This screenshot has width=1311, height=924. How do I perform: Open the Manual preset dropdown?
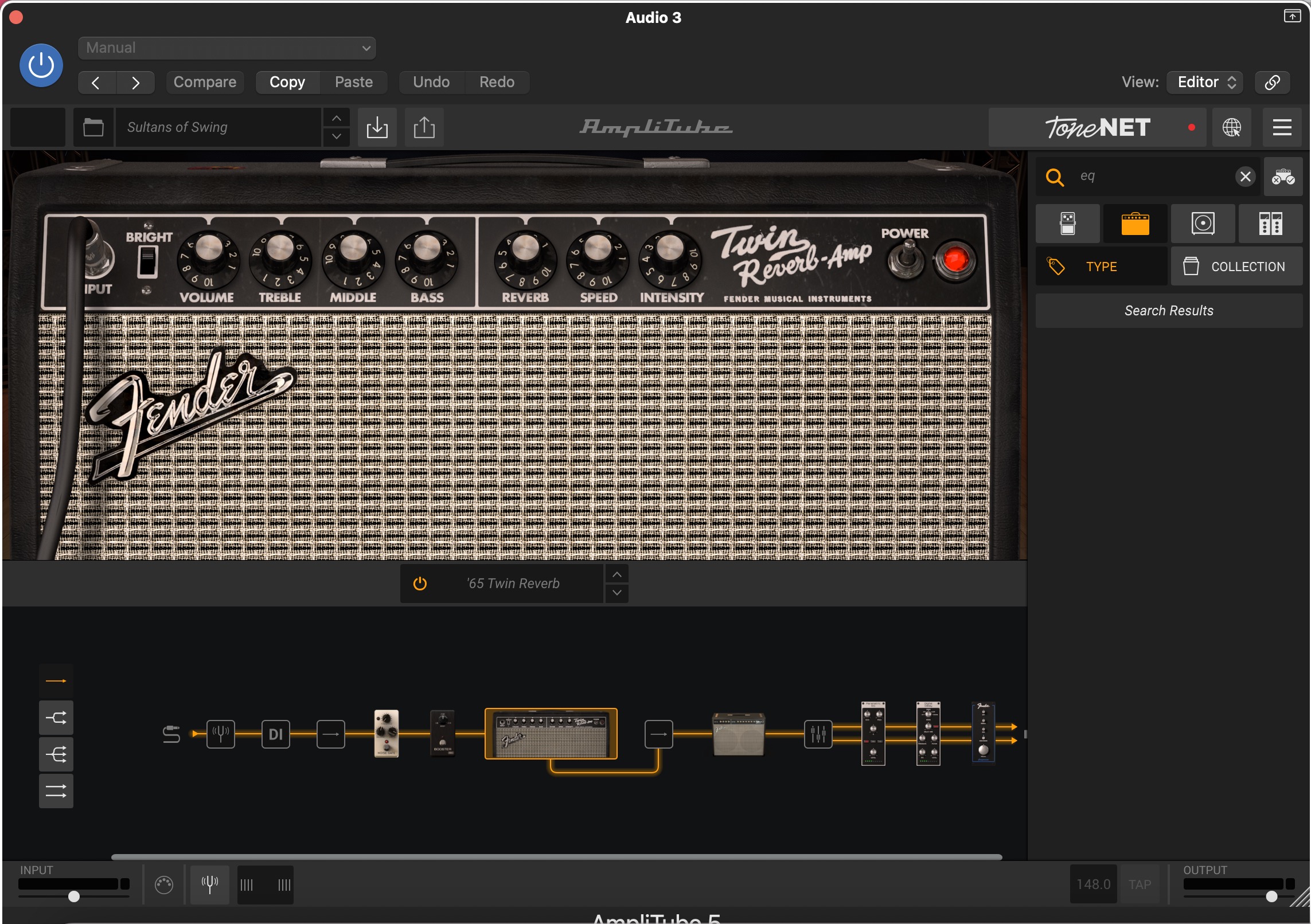[x=227, y=48]
